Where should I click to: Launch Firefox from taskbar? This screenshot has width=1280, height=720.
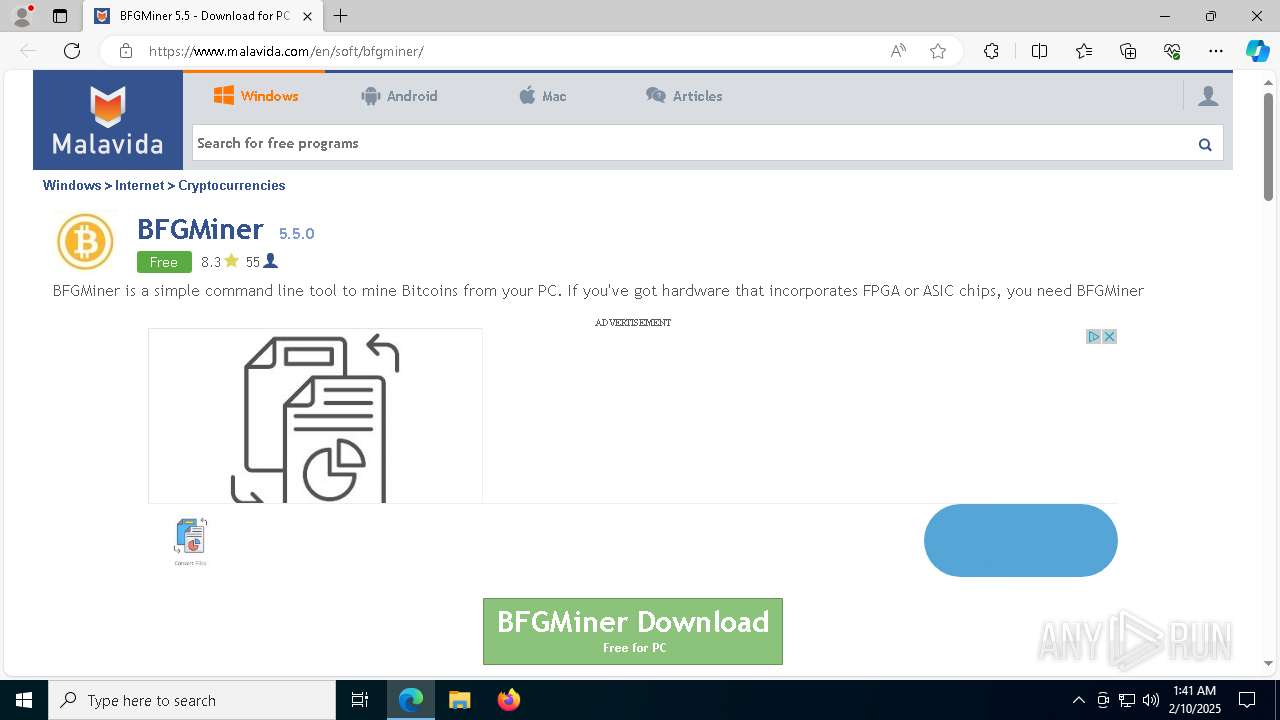click(508, 700)
